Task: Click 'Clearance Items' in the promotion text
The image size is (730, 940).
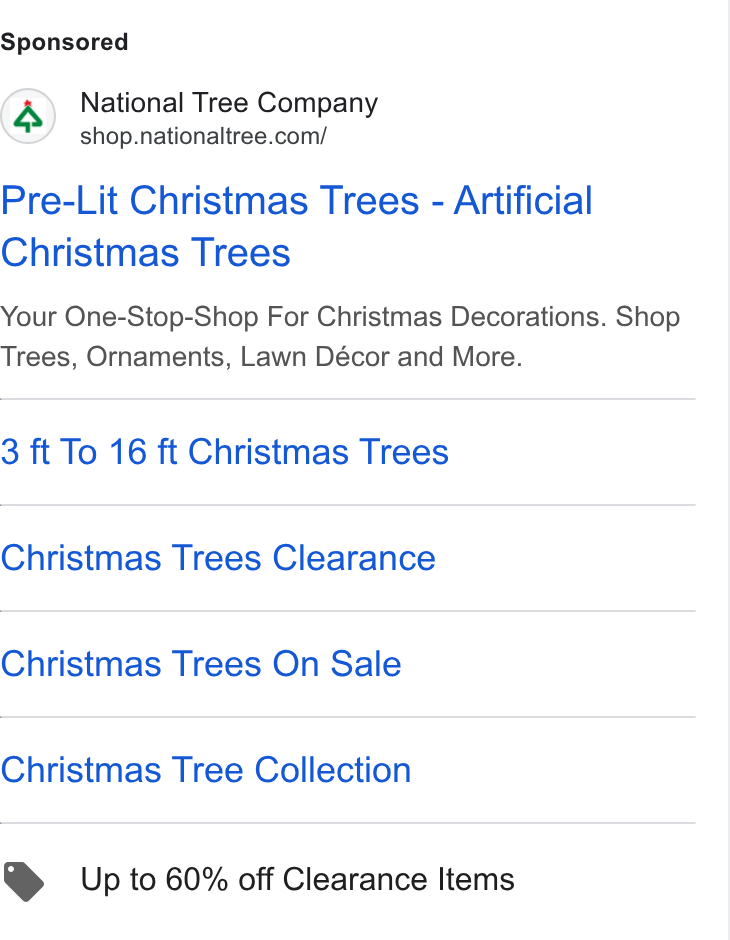Action: (399, 880)
